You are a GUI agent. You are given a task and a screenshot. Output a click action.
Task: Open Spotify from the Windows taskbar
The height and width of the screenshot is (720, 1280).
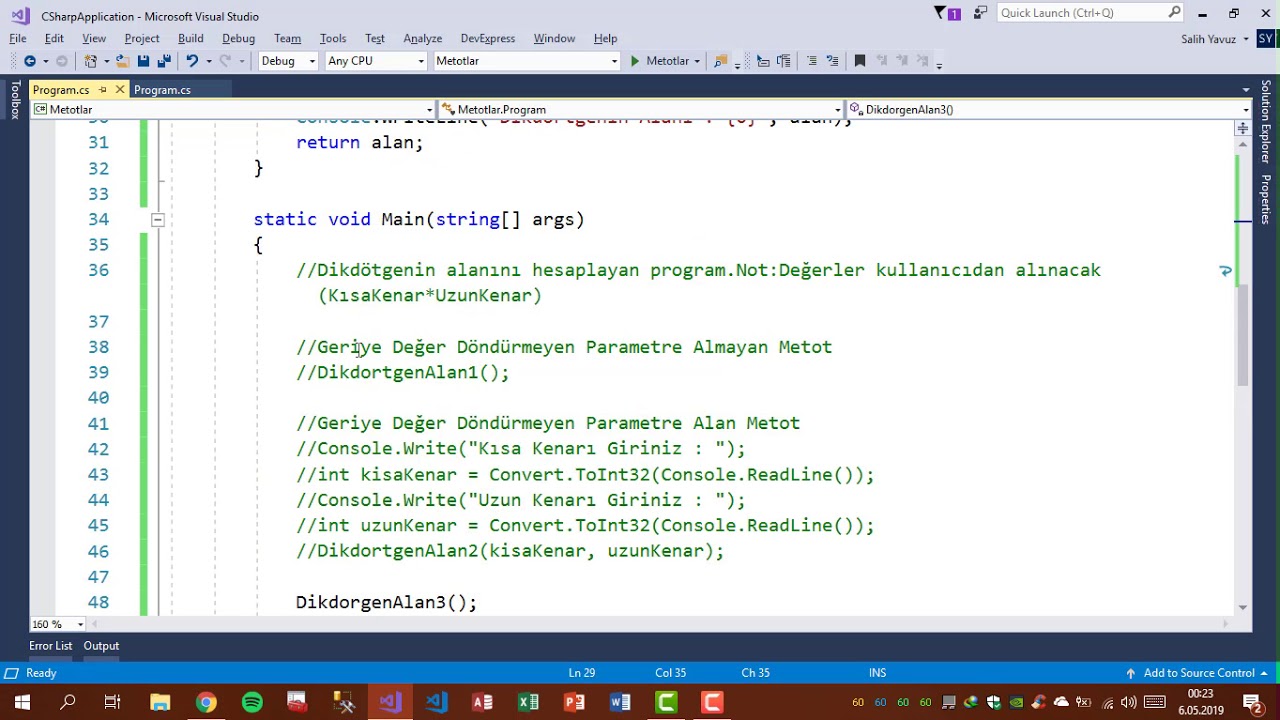point(252,702)
